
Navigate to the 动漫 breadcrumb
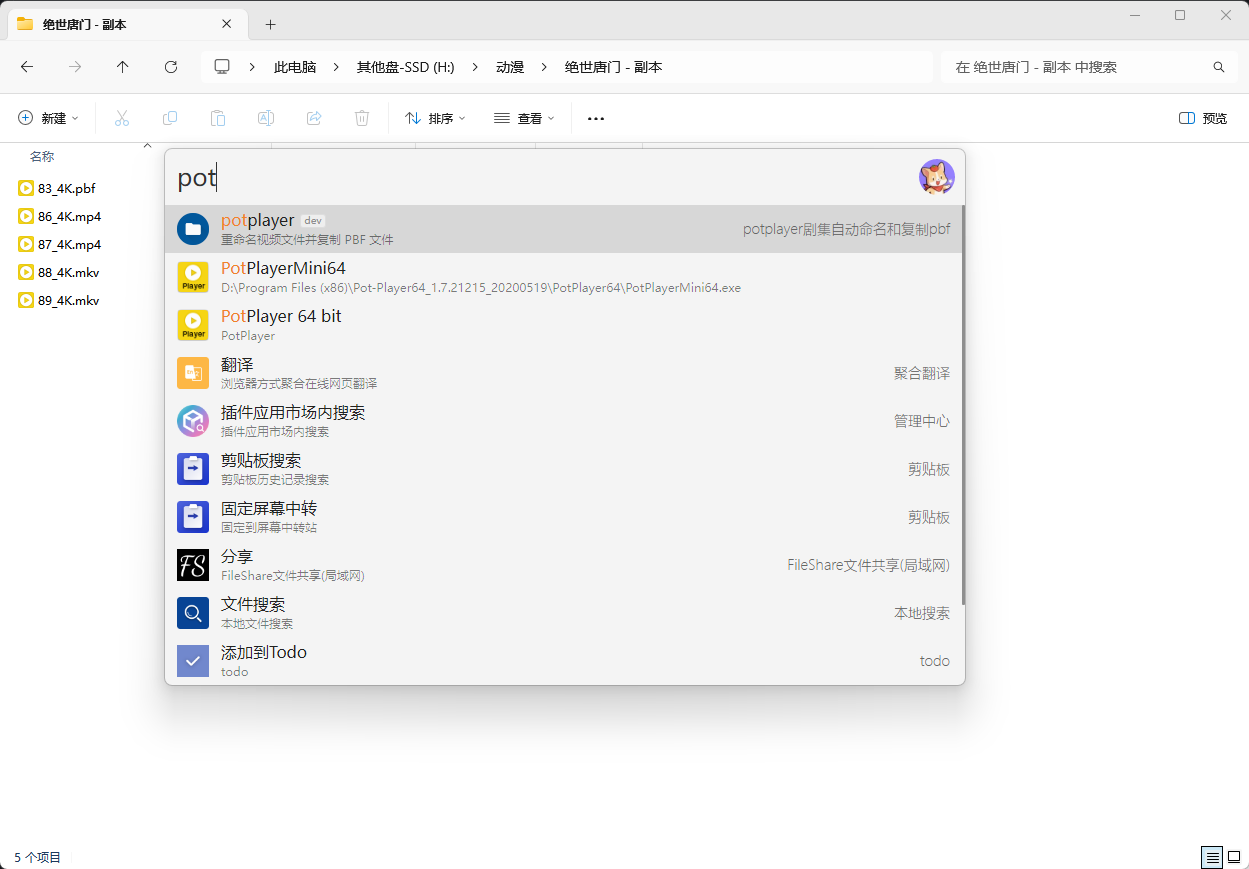510,67
